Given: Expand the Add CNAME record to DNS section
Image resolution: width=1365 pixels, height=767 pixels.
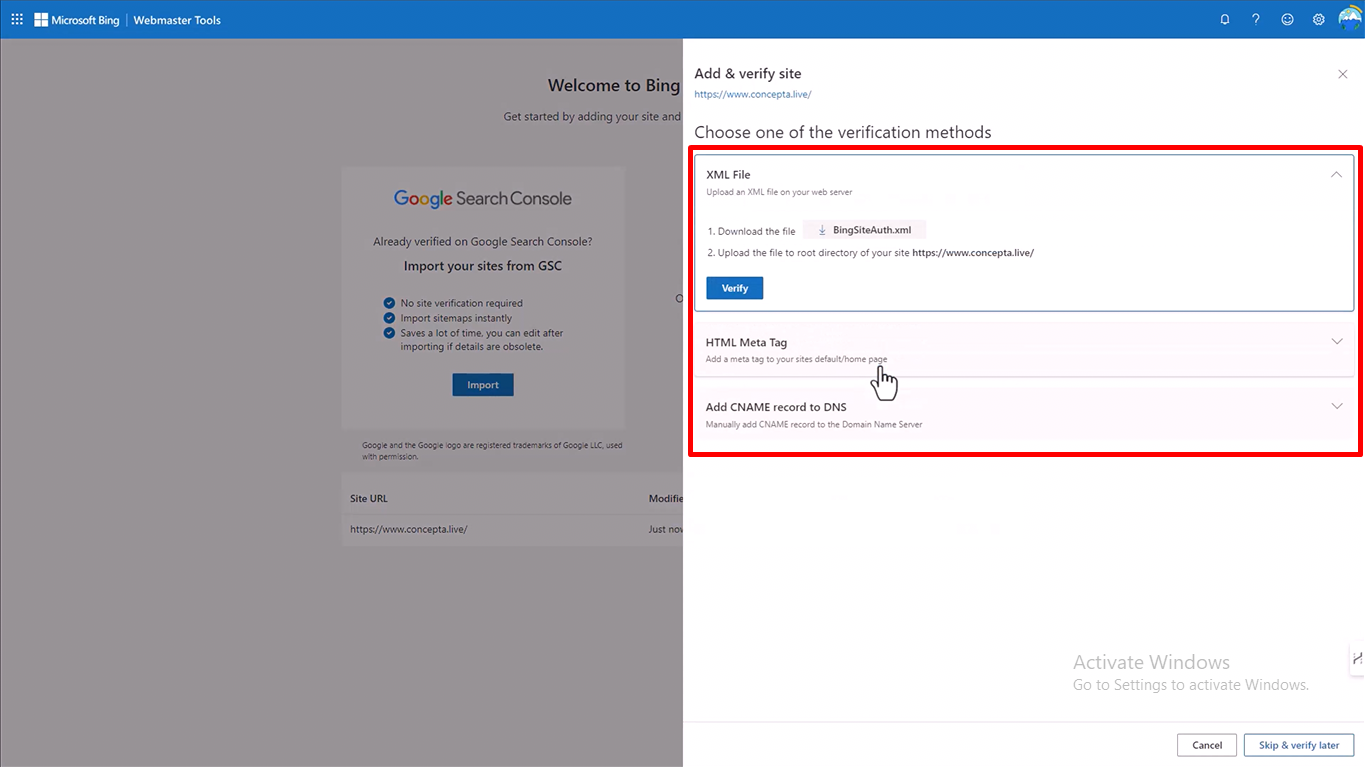Looking at the screenshot, I should 1337,406.
